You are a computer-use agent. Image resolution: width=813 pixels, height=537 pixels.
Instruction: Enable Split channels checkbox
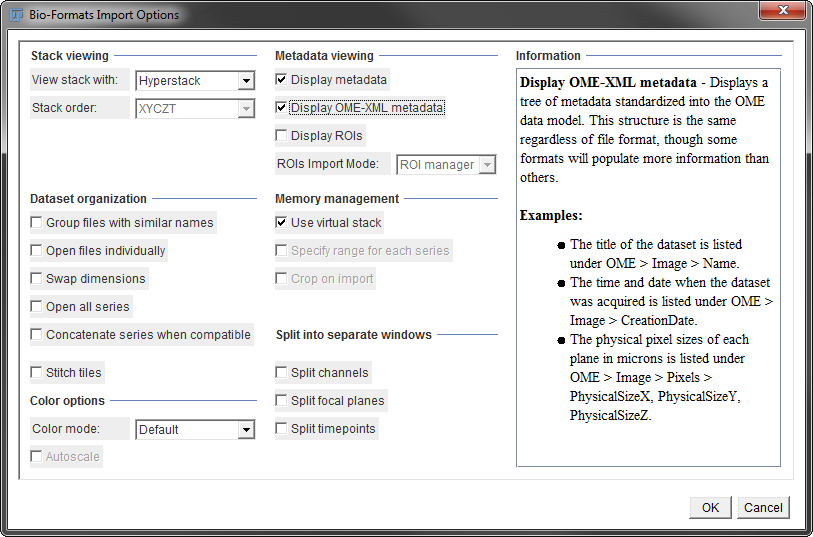point(282,373)
